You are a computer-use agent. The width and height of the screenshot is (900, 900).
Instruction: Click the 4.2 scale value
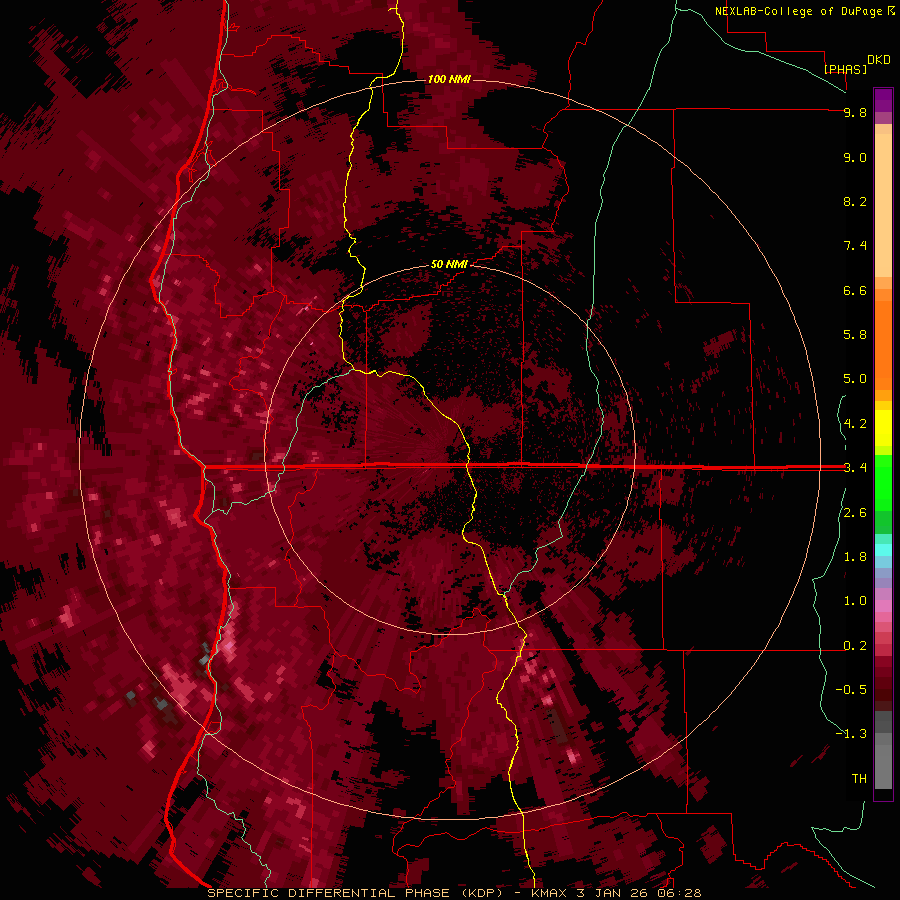pos(855,424)
